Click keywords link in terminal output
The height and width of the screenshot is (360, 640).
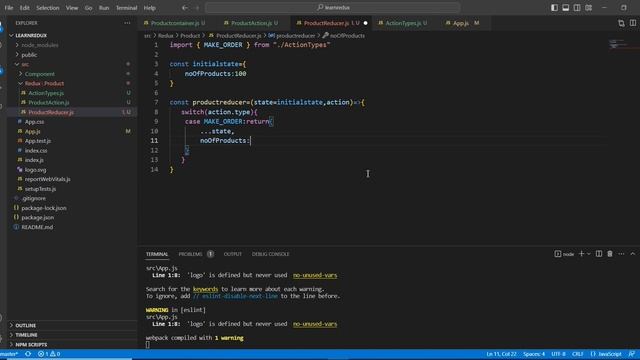[205, 289]
